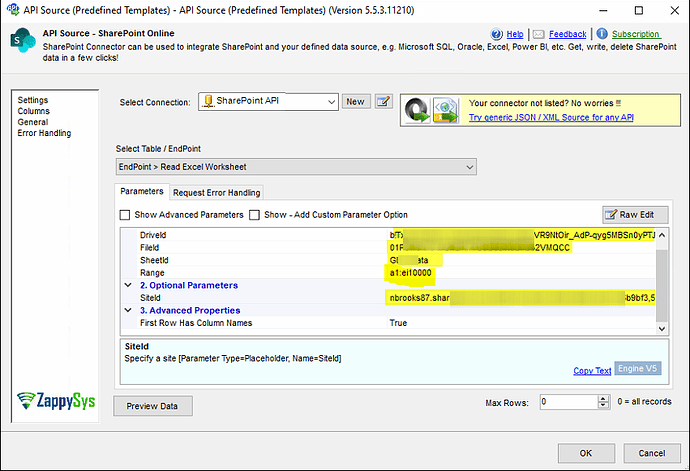This screenshot has height=471, width=690.
Task: Open the Subscription link
Action: click(635, 34)
